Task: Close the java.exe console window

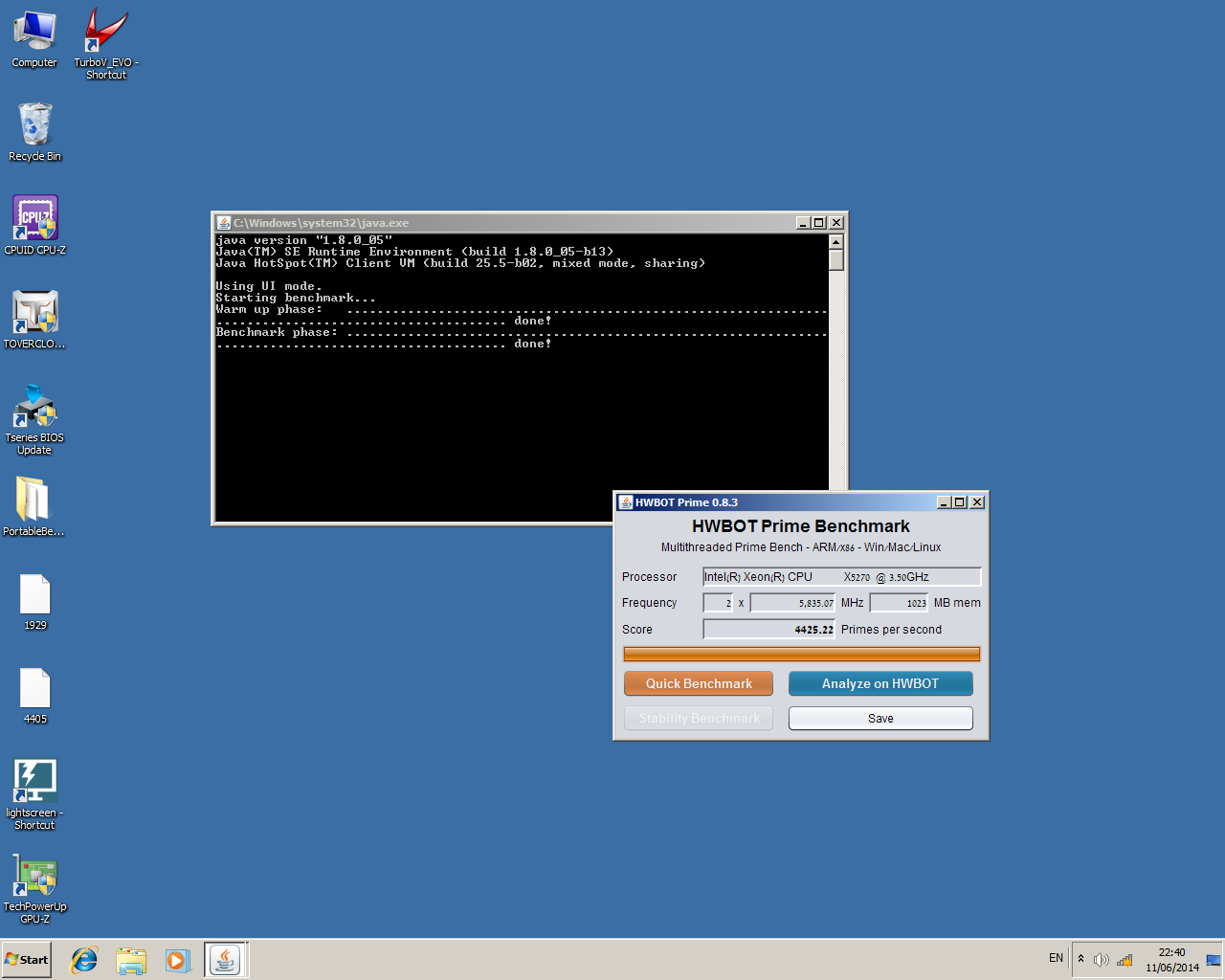Action: 836,223
